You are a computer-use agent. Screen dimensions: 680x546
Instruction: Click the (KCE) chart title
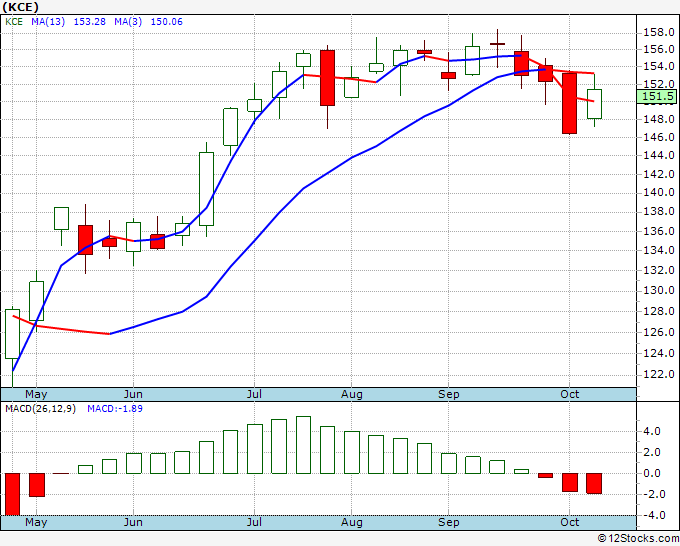point(20,7)
